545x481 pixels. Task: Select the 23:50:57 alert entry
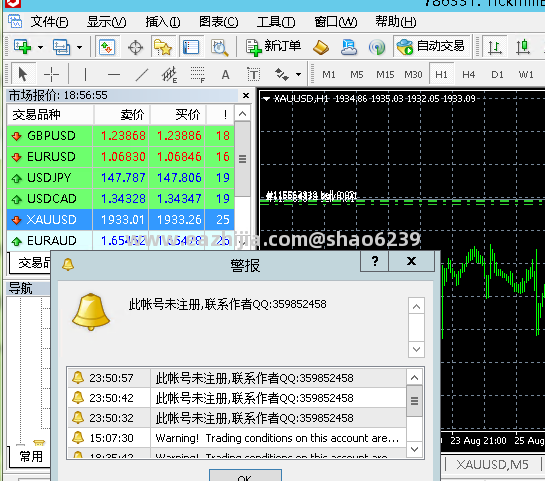[237, 378]
